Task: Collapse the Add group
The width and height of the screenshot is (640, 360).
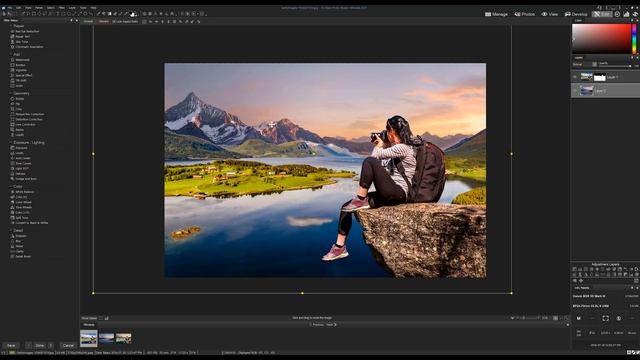Action: click(x=11, y=54)
